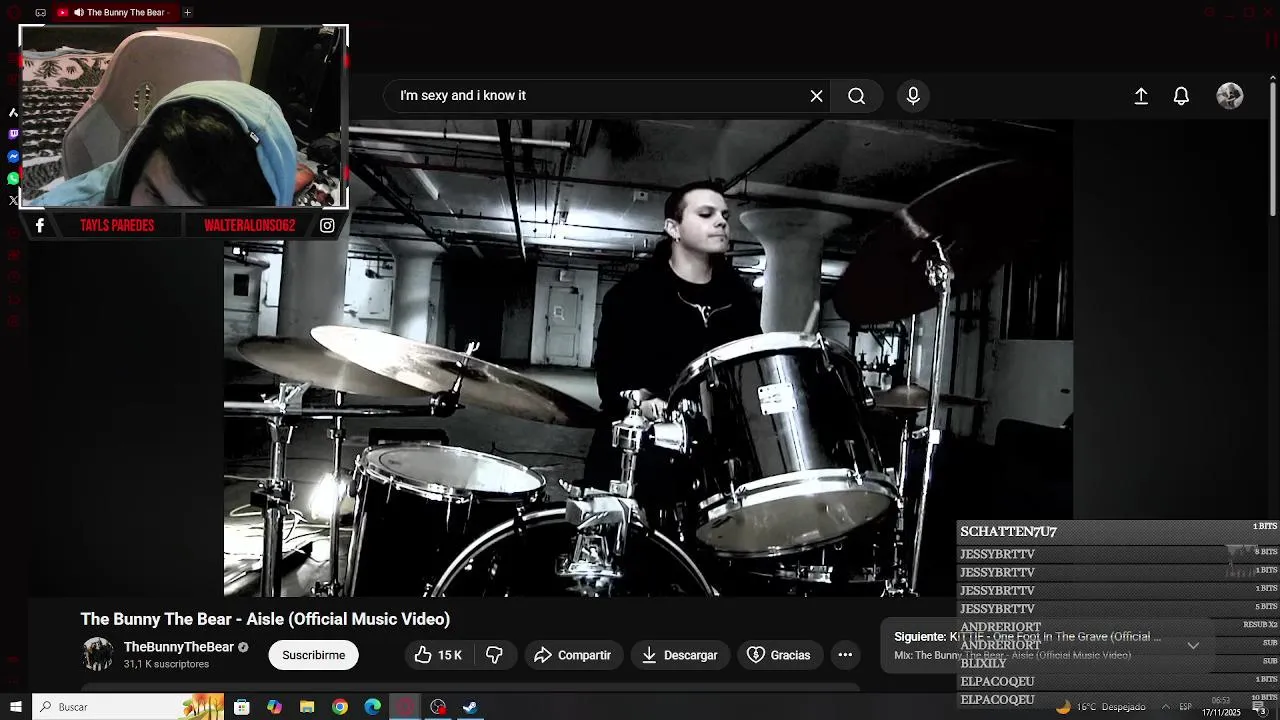Show hidden system tray icons
The width and height of the screenshot is (1280, 720).
click(x=1165, y=707)
